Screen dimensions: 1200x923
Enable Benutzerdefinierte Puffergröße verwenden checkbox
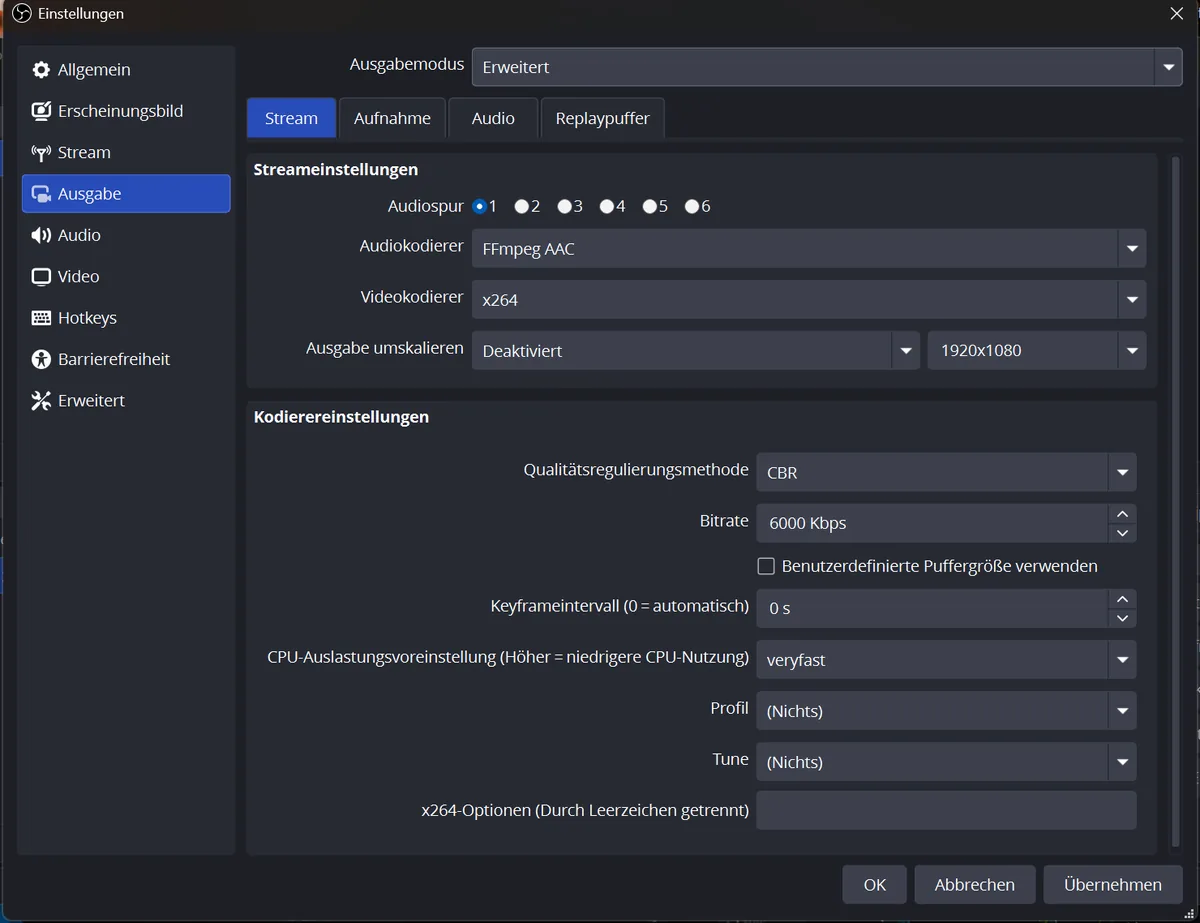pos(766,566)
